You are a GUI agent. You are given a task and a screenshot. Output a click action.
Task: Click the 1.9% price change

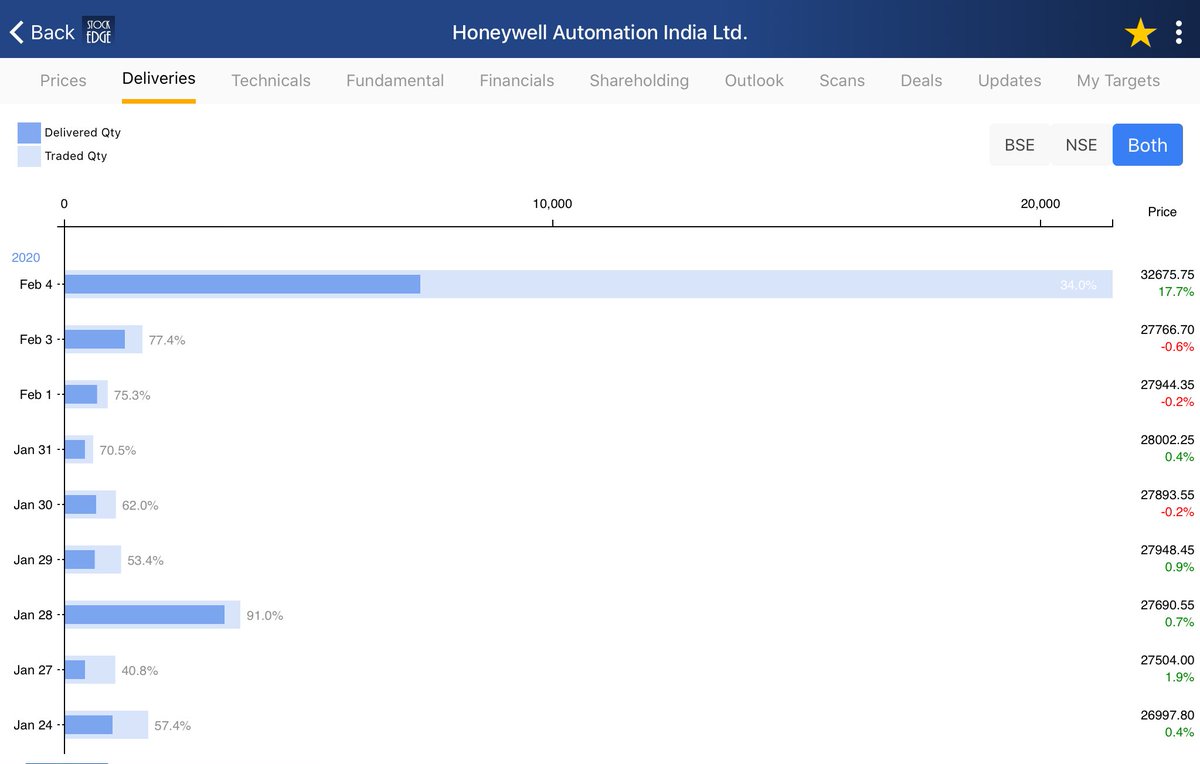(1180, 677)
